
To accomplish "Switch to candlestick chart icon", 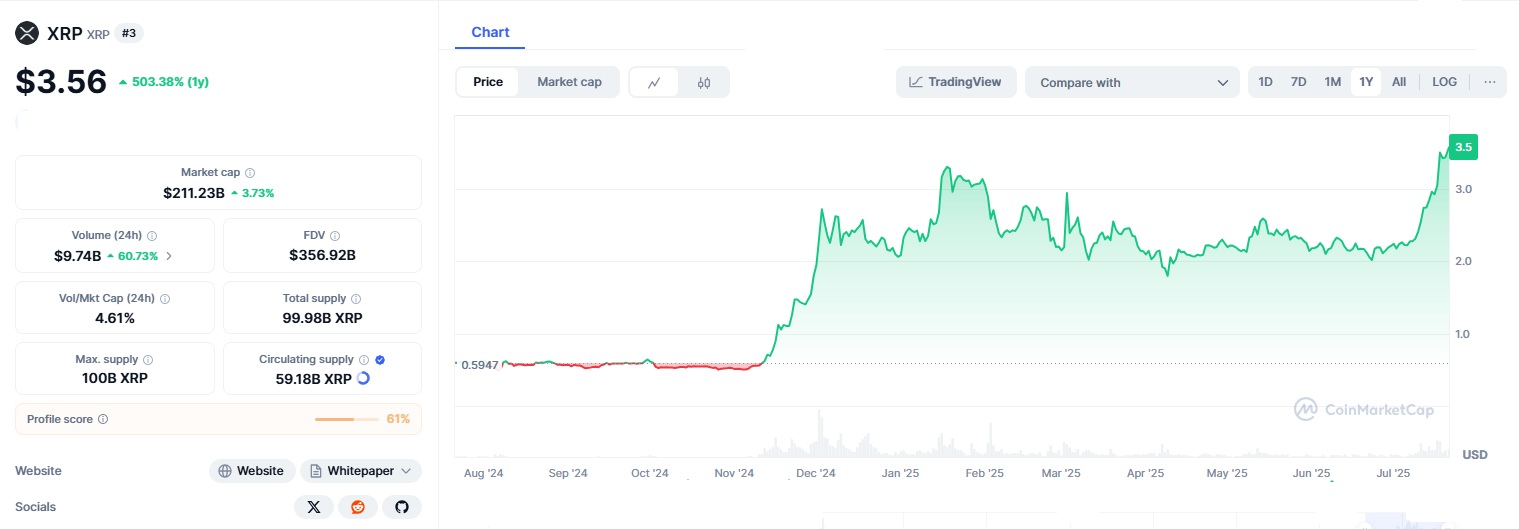I will (704, 82).
